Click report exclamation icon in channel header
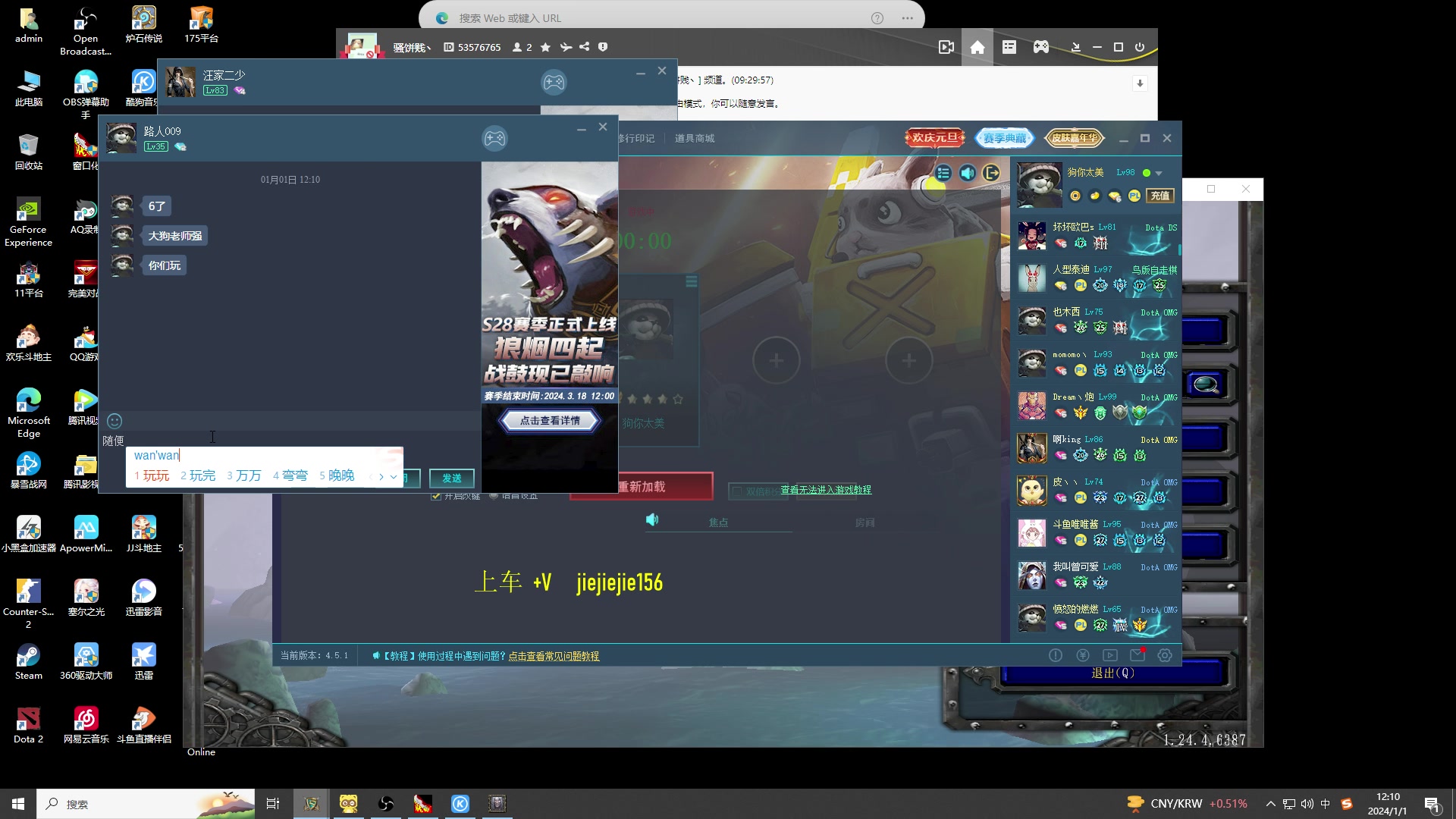 coord(603,47)
